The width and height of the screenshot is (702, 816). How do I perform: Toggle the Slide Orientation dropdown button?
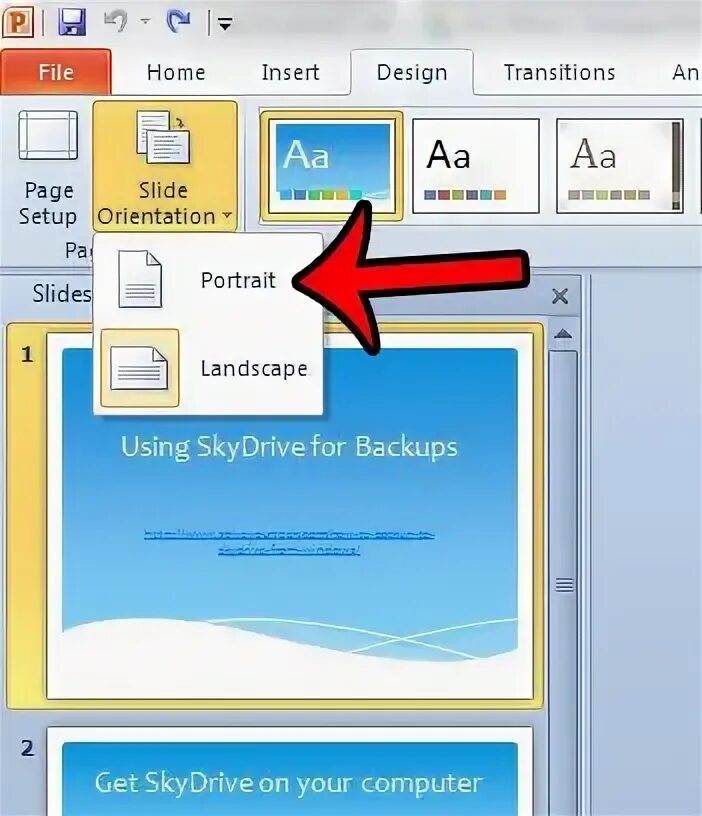pos(164,167)
